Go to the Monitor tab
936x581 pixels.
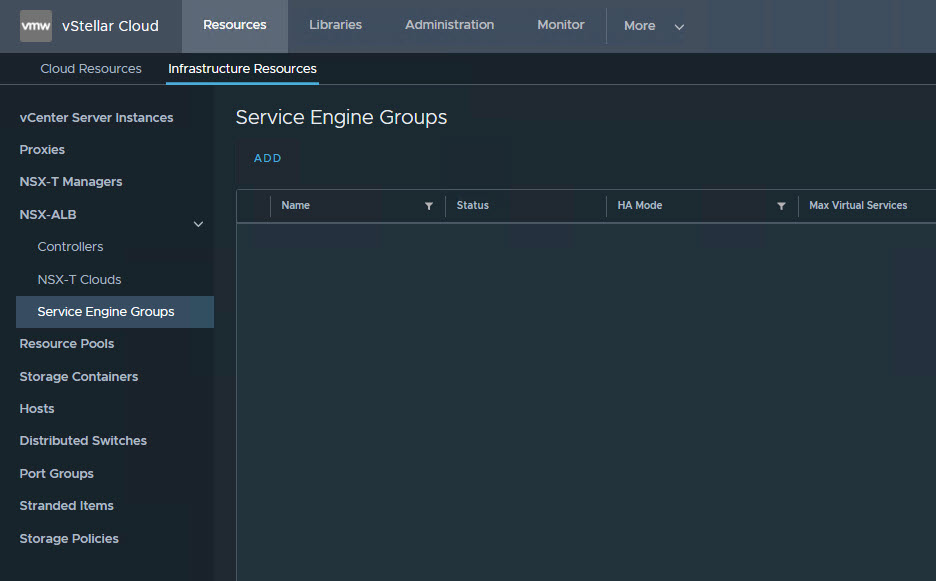[560, 25]
